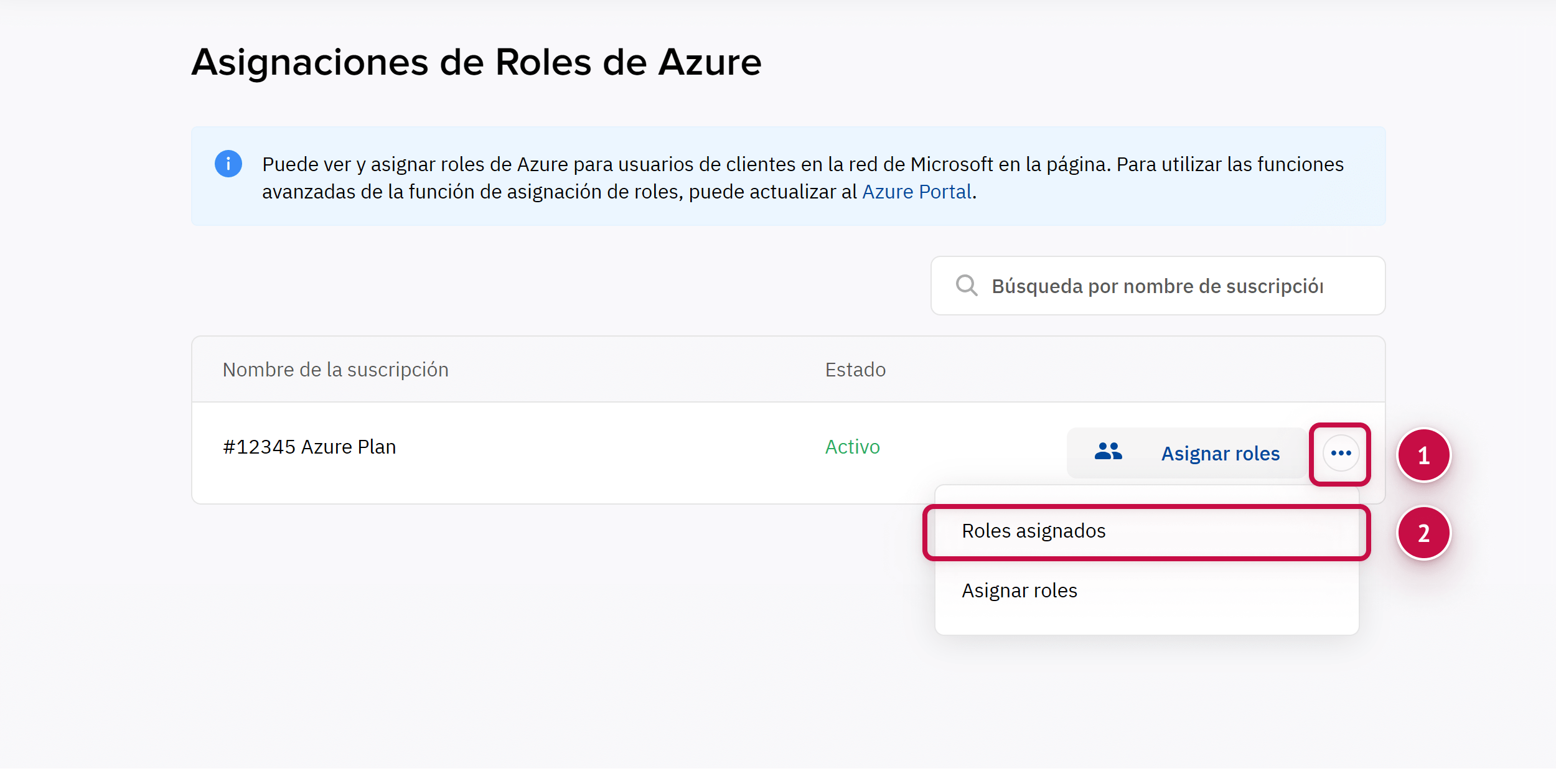The height and width of the screenshot is (784, 1556).
Task: Open the Azure Portal link
Action: [916, 192]
